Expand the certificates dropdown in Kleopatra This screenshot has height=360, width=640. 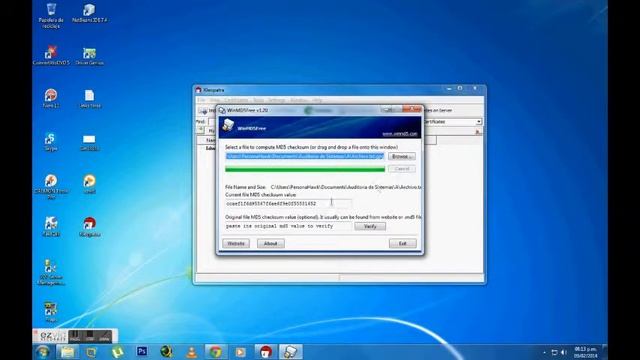[479, 122]
